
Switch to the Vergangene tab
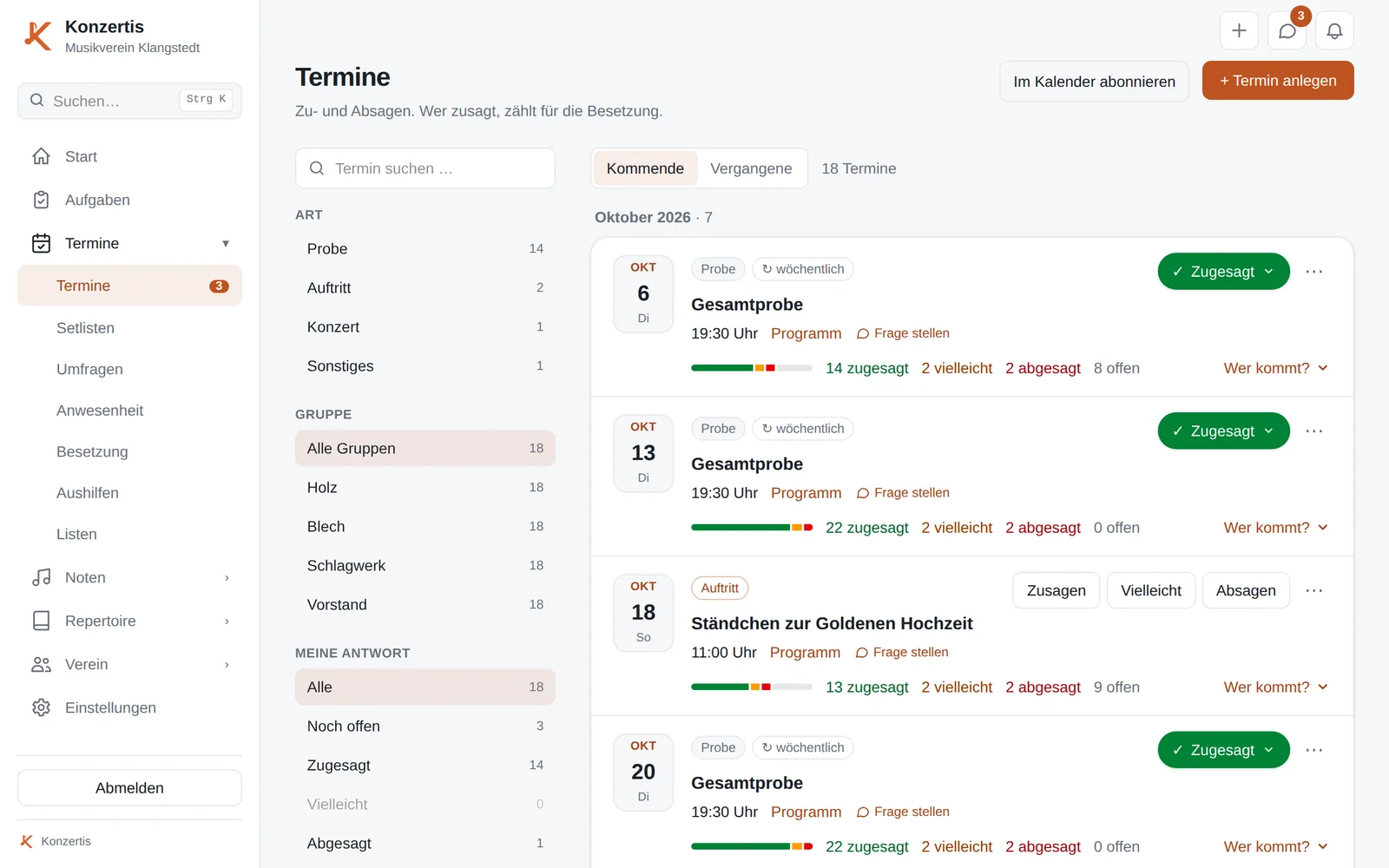click(751, 168)
